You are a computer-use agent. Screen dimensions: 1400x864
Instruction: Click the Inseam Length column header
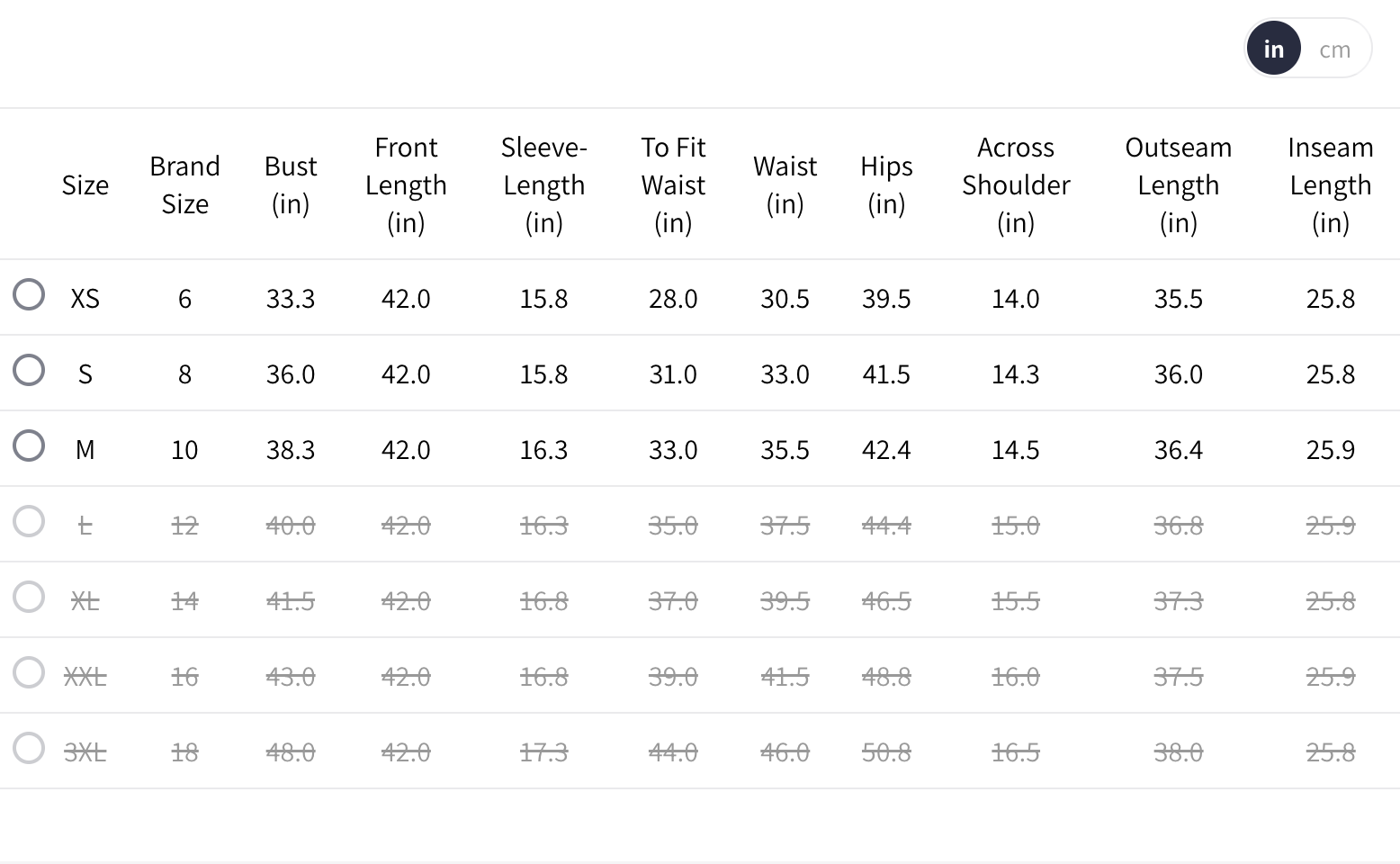click(x=1330, y=184)
